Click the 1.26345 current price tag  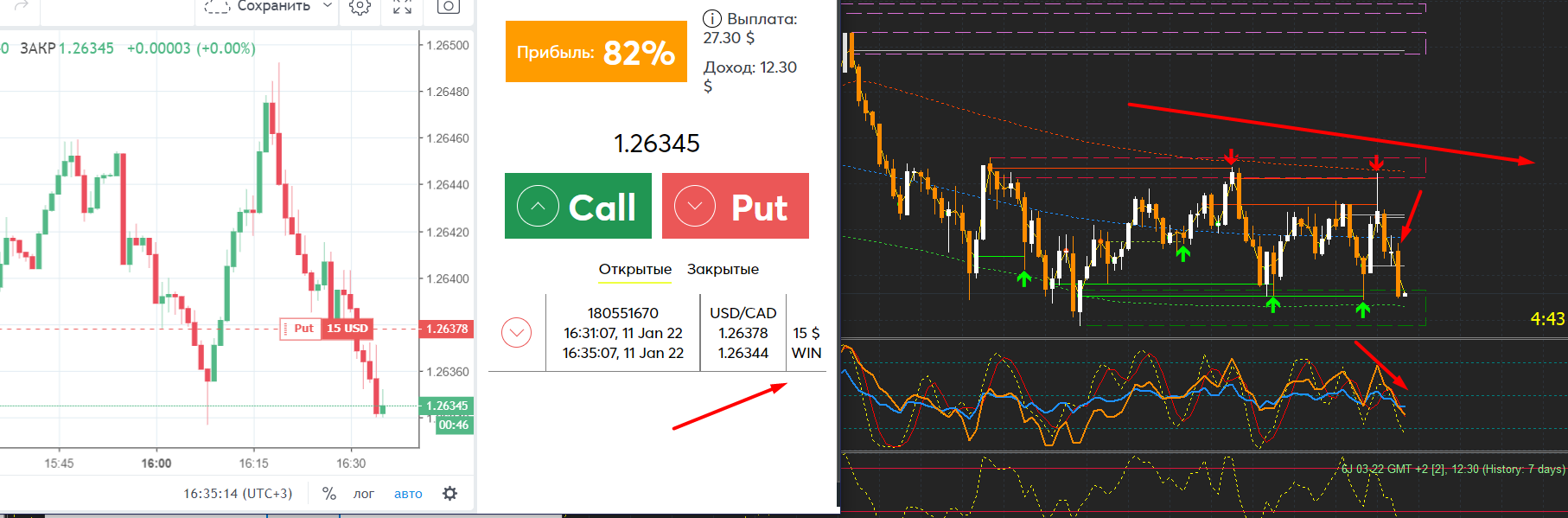pos(447,406)
